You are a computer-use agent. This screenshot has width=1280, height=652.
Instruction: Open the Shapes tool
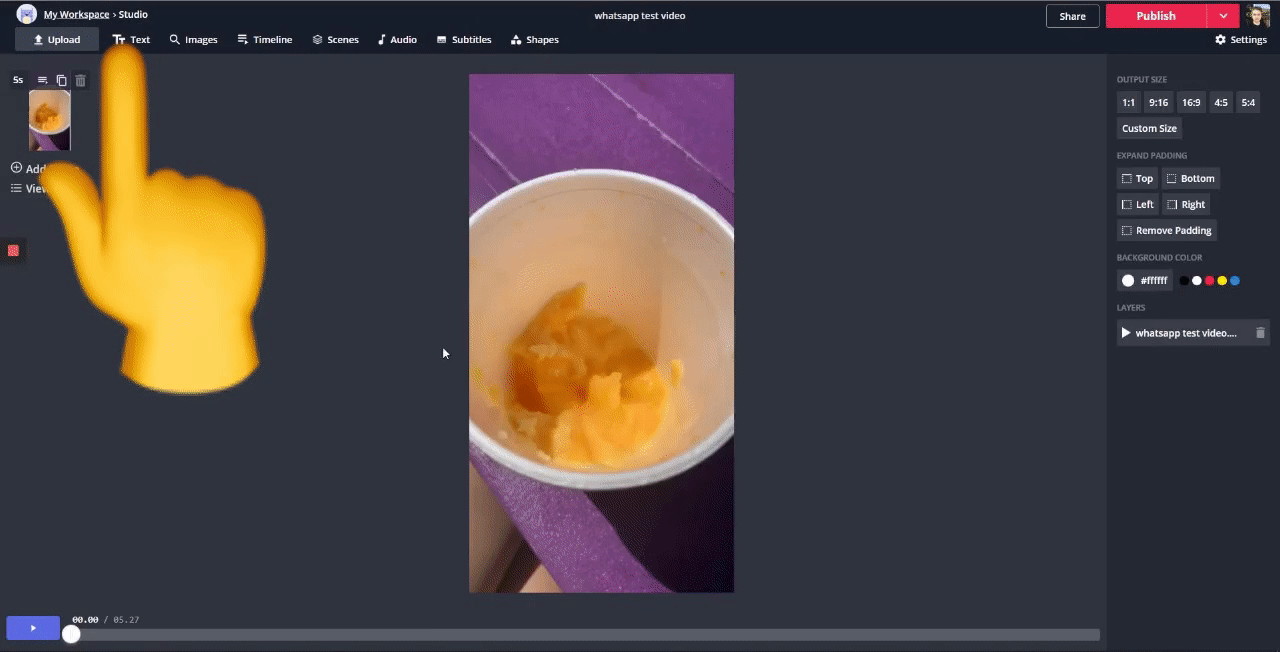534,40
